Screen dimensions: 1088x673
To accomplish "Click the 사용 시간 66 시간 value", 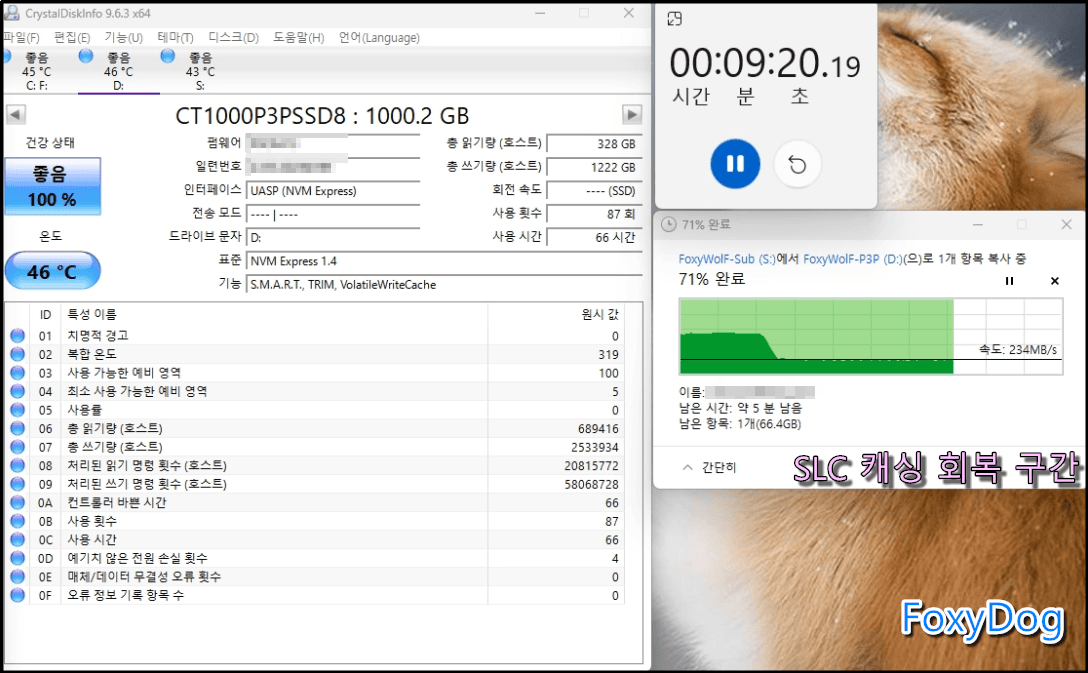I will click(x=594, y=237).
